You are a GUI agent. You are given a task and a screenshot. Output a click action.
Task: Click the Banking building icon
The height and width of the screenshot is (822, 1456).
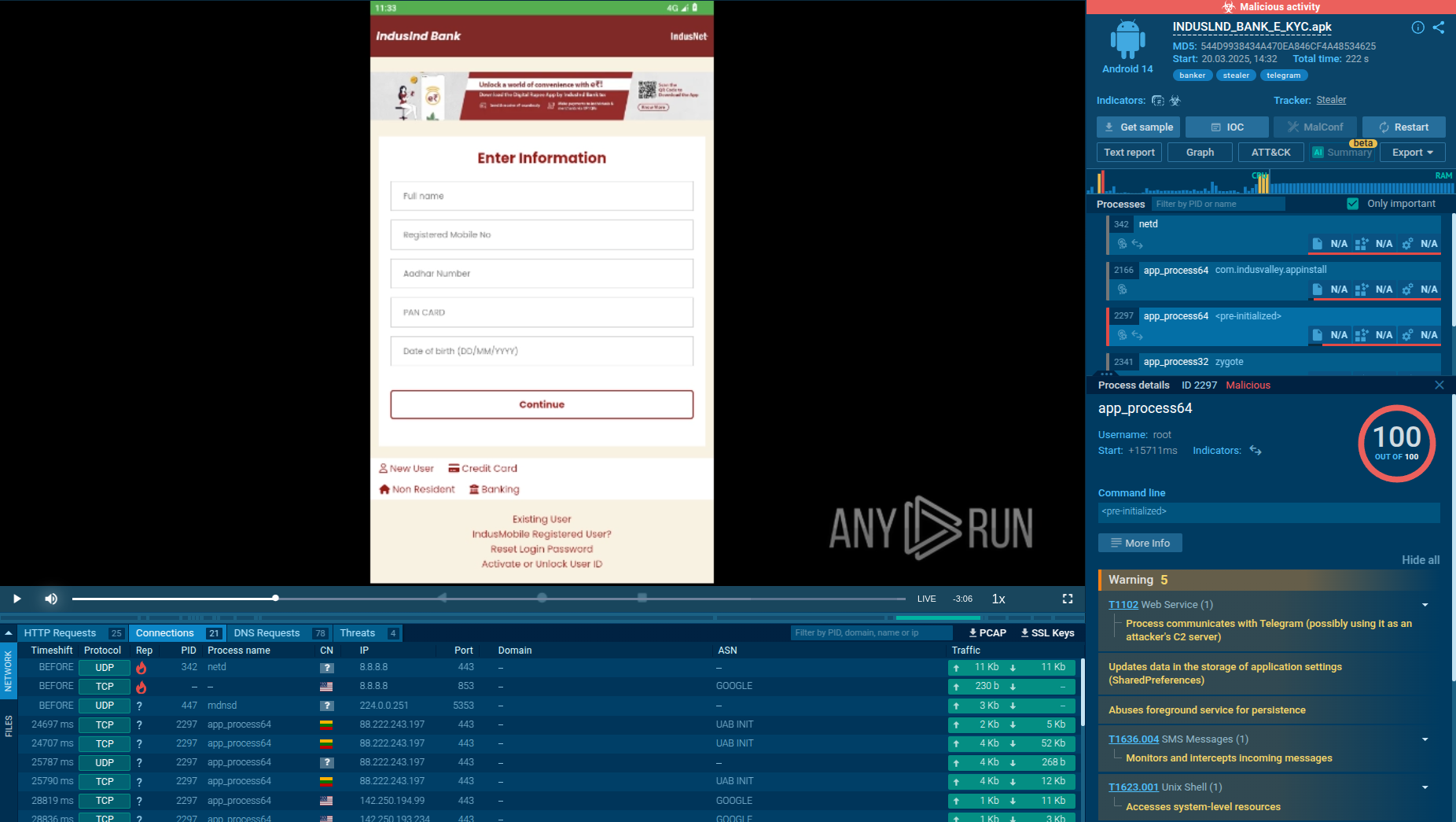coord(474,489)
